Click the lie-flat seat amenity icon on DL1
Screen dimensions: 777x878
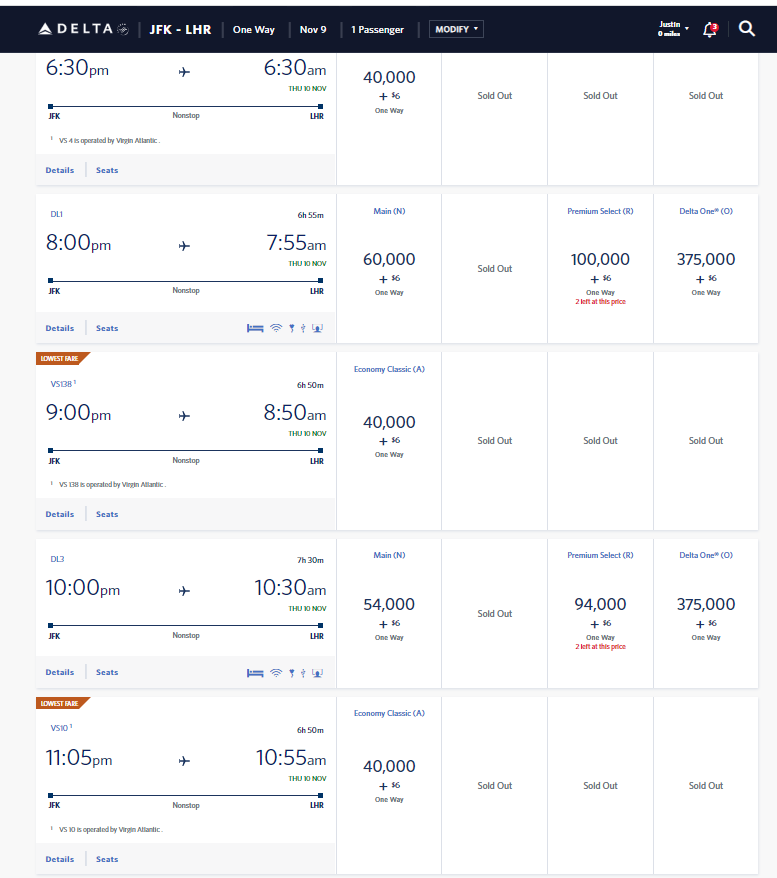coord(255,327)
